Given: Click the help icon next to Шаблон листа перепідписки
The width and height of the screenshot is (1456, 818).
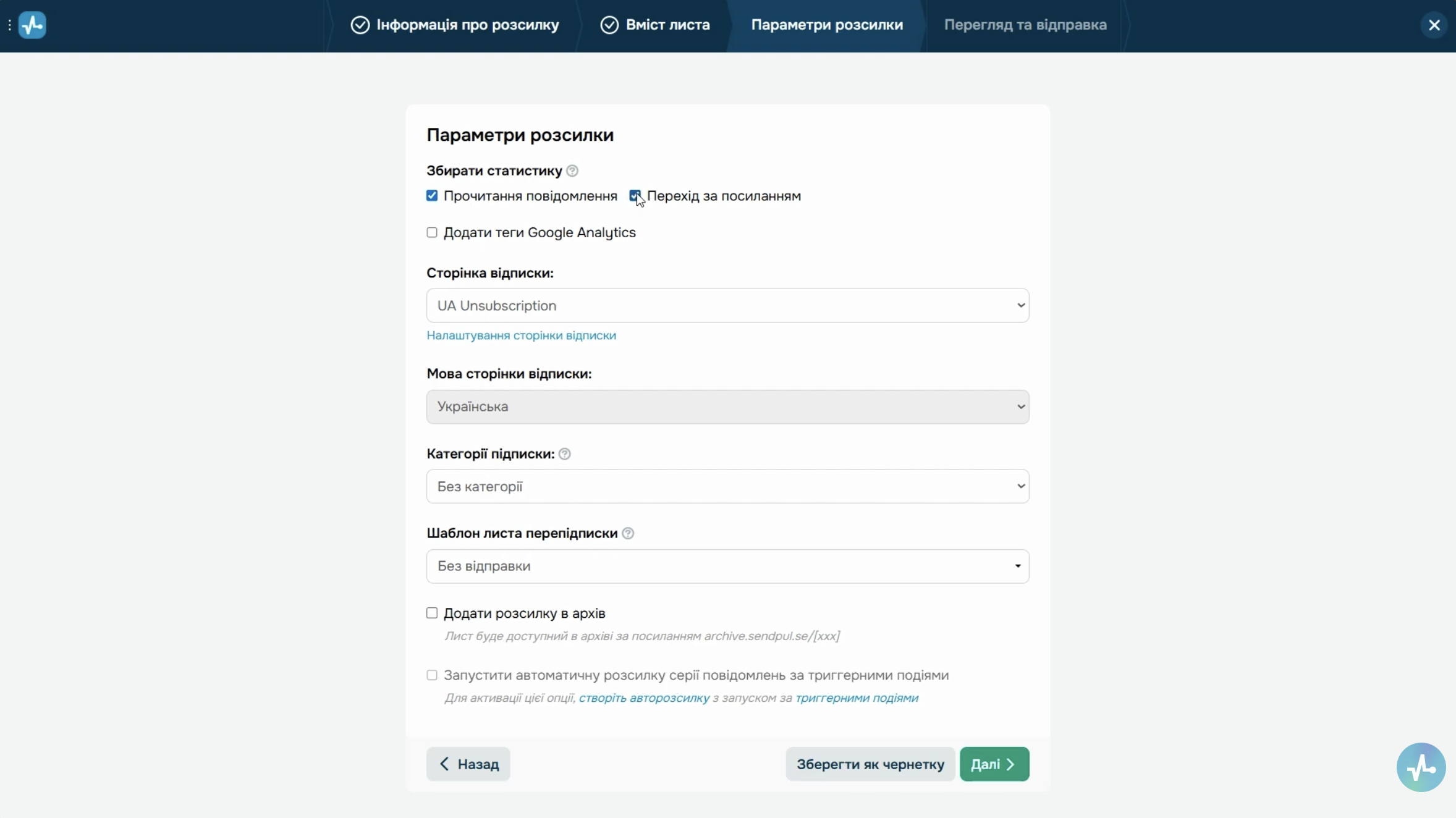Looking at the screenshot, I should 628,533.
